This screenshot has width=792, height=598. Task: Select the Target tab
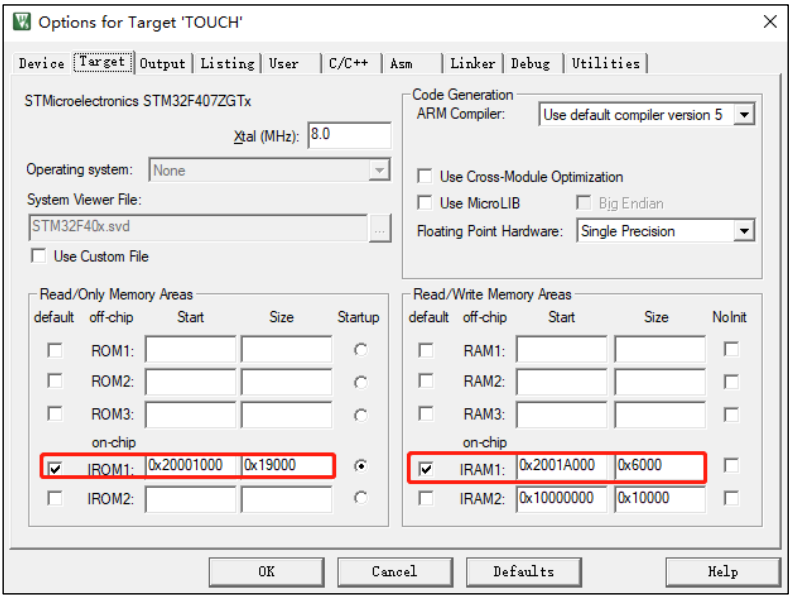click(103, 62)
